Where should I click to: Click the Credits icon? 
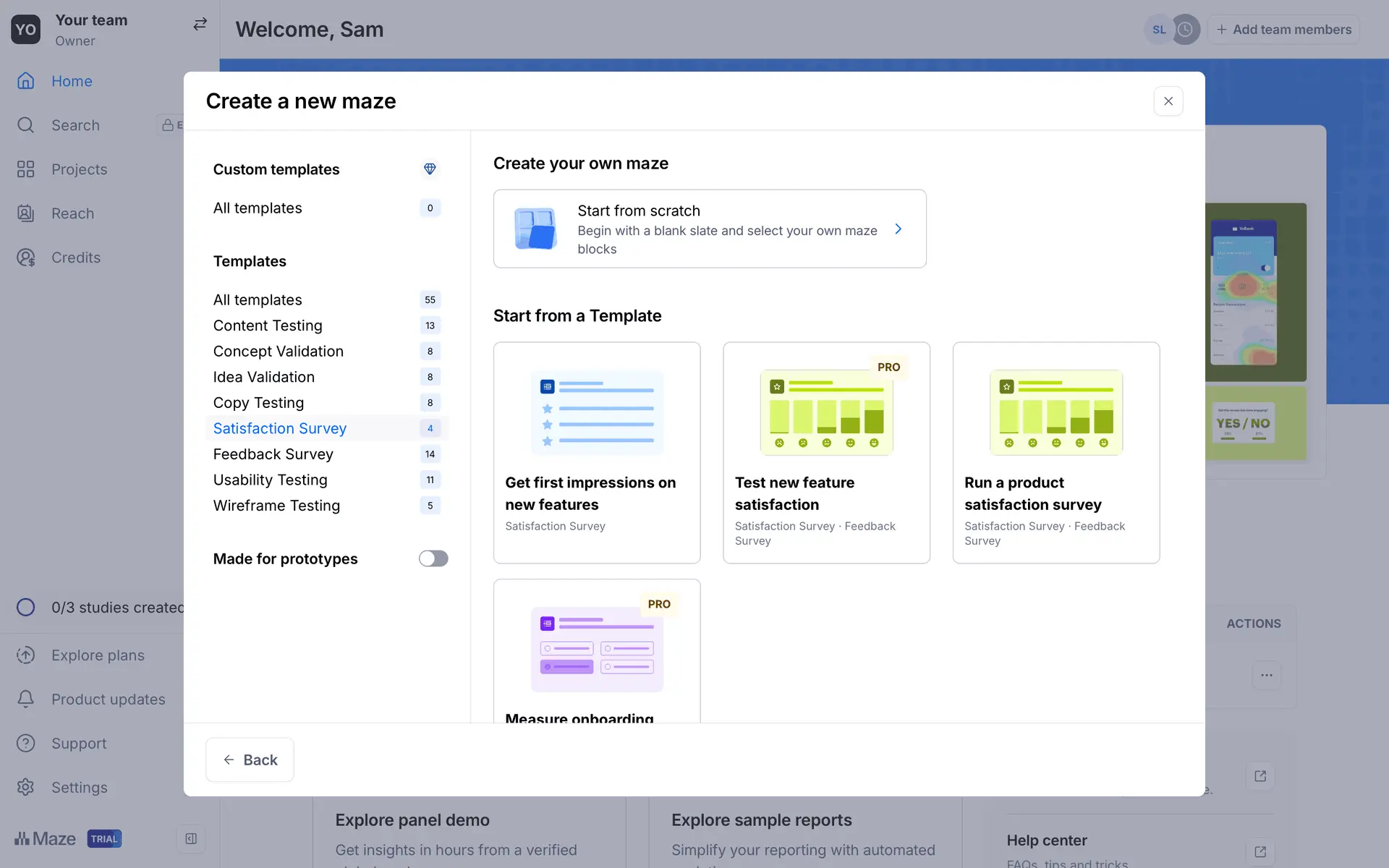[26, 258]
